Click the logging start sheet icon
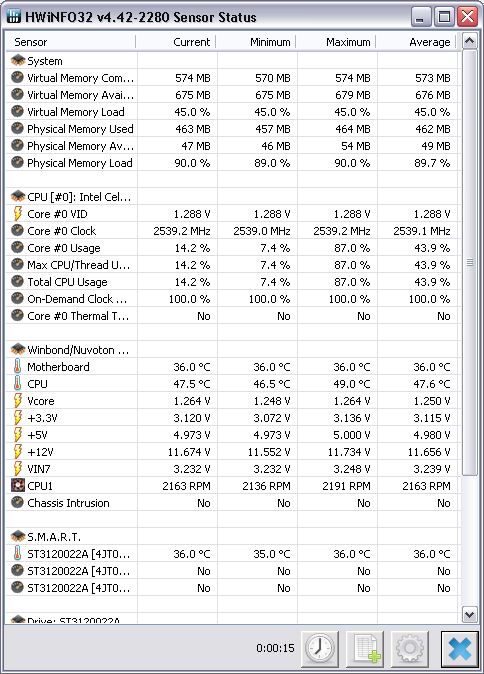The height and width of the screenshot is (674, 484). pyautogui.click(x=365, y=649)
